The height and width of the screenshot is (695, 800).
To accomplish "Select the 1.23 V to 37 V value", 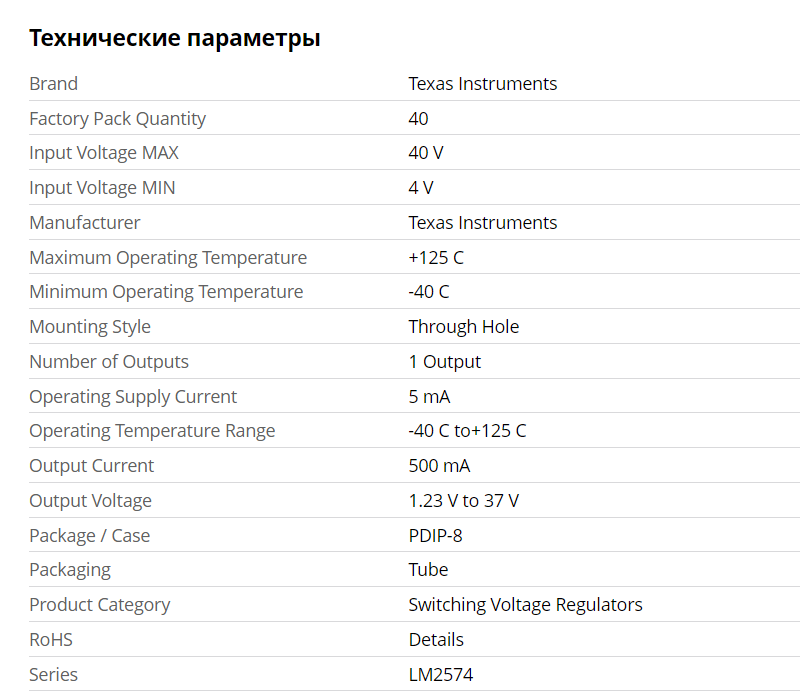I will (x=463, y=501).
